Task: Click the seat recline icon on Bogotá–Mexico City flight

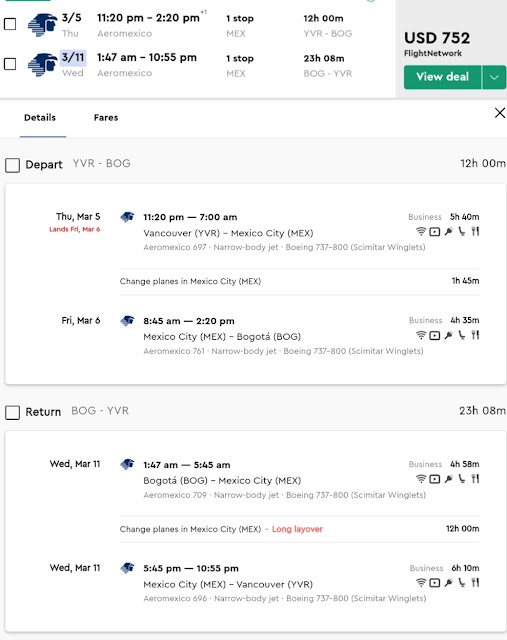Action: click(x=462, y=479)
